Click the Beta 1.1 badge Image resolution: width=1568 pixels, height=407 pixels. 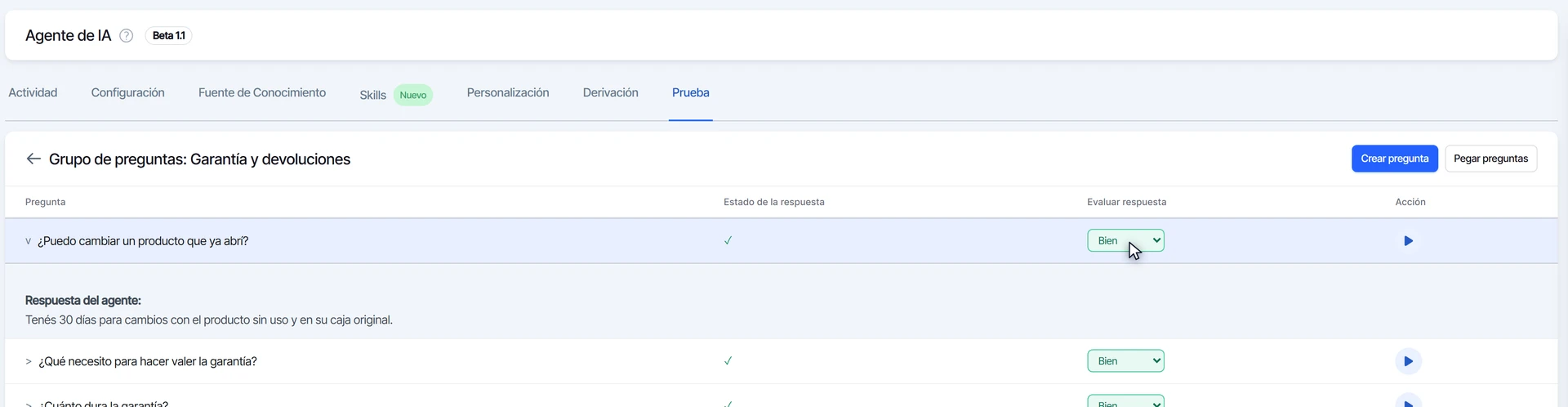click(168, 36)
